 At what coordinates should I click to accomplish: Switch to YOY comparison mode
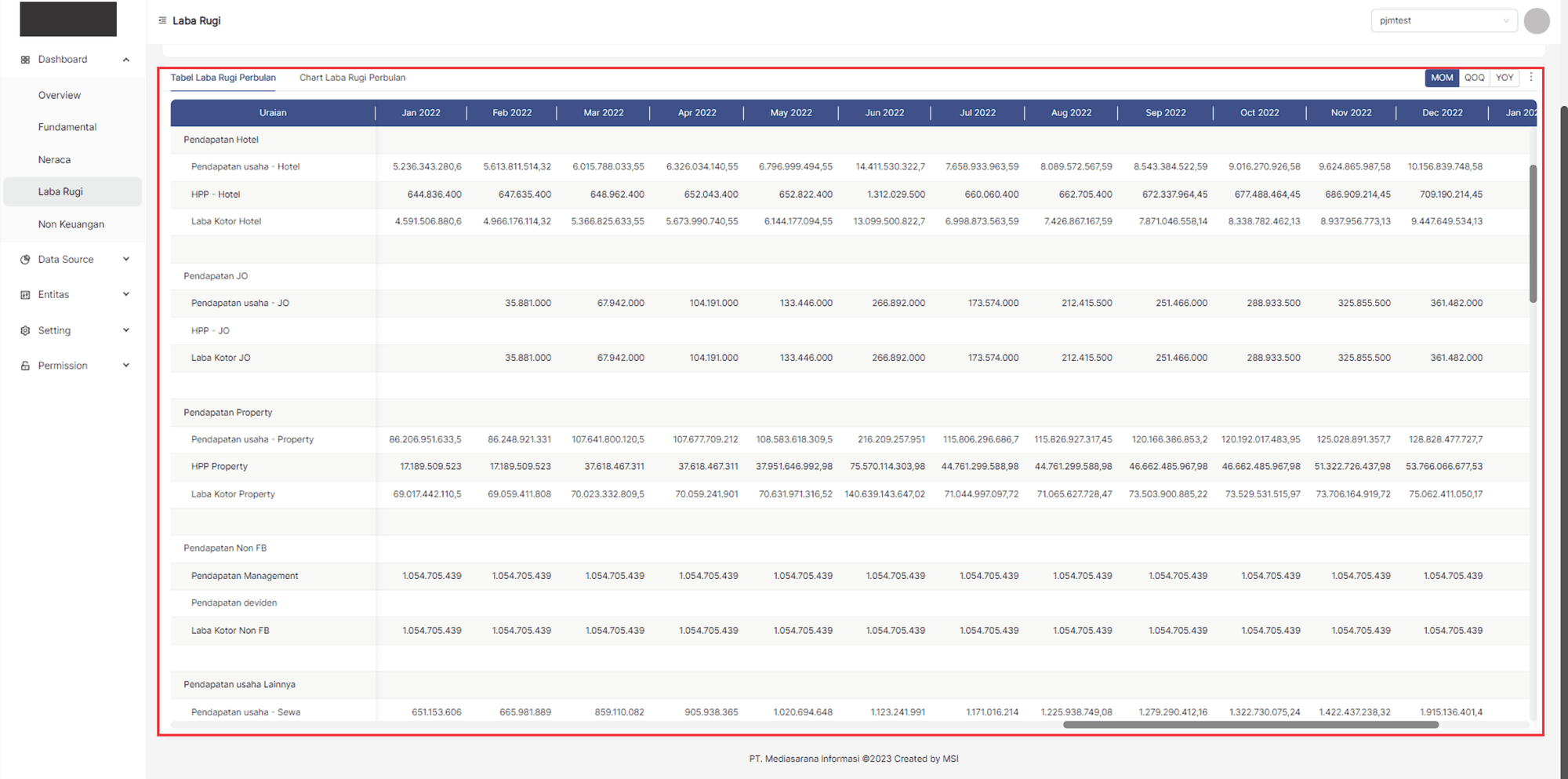click(1504, 78)
